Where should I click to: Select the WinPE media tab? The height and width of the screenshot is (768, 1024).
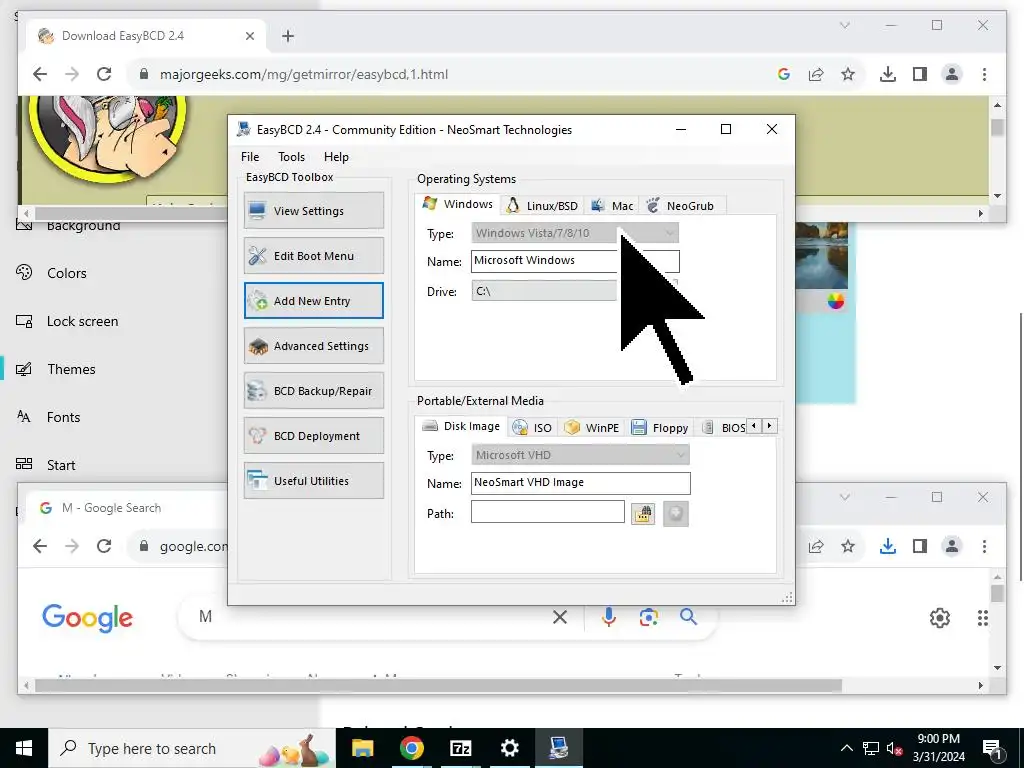592,428
